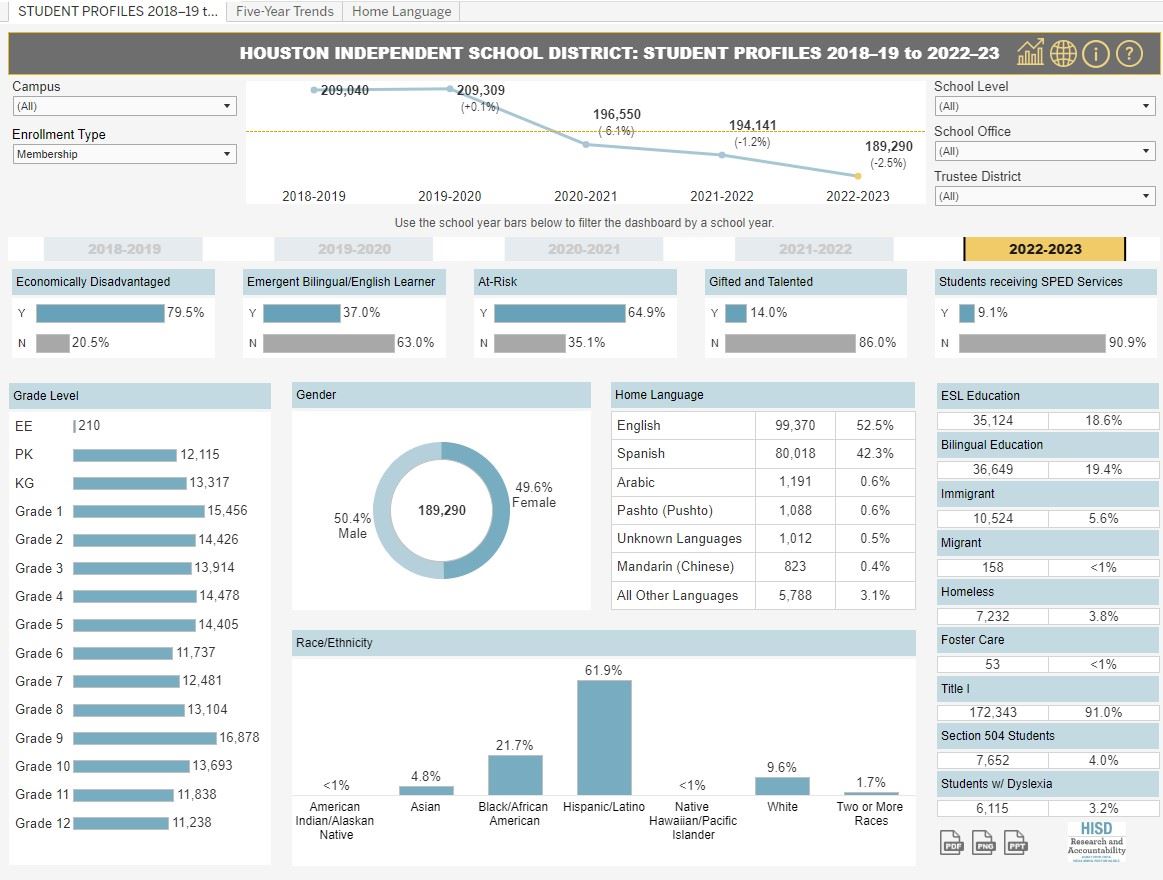Click the globe icon in header
Image resolution: width=1163 pixels, height=880 pixels.
click(x=1063, y=53)
